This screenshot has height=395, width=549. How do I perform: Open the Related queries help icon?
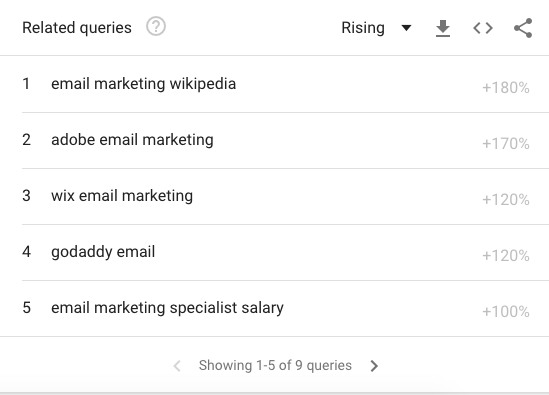point(156,27)
